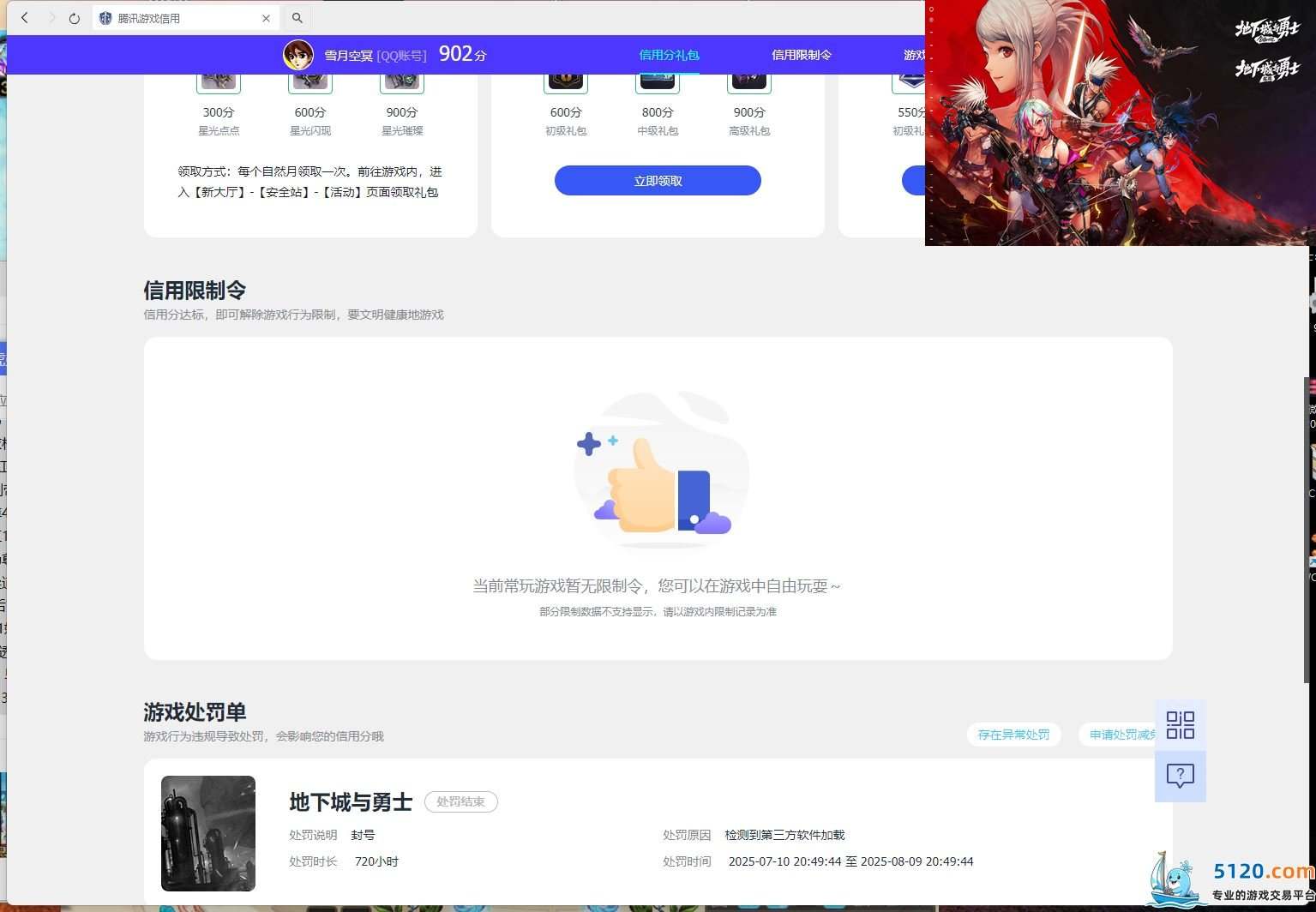Click the browser forward arrow

tap(51, 18)
